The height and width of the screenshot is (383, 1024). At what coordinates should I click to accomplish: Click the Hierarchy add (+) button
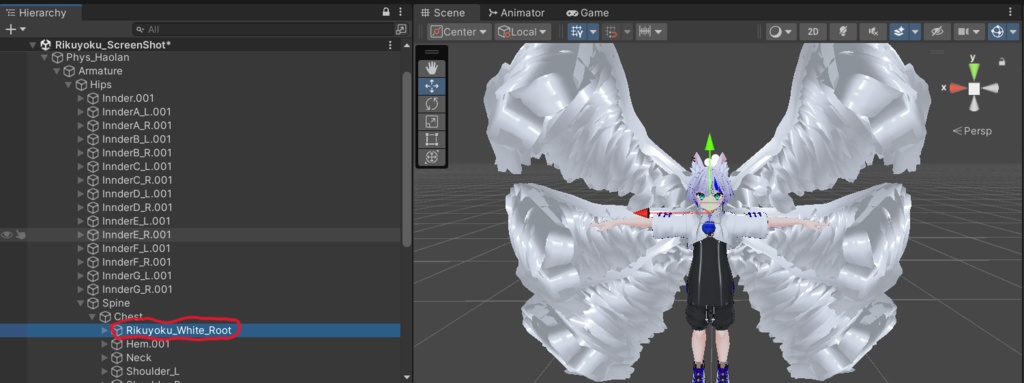15,29
